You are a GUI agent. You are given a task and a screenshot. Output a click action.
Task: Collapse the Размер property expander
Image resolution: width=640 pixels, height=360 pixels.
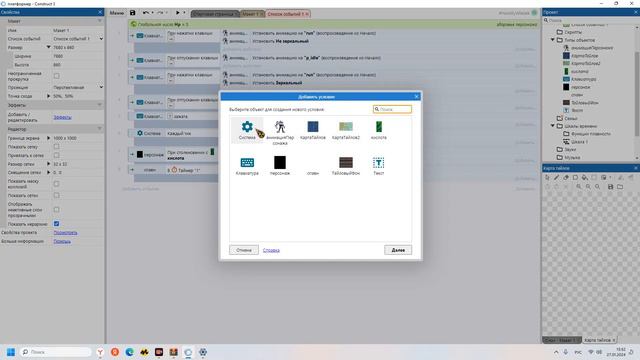(x=49, y=47)
